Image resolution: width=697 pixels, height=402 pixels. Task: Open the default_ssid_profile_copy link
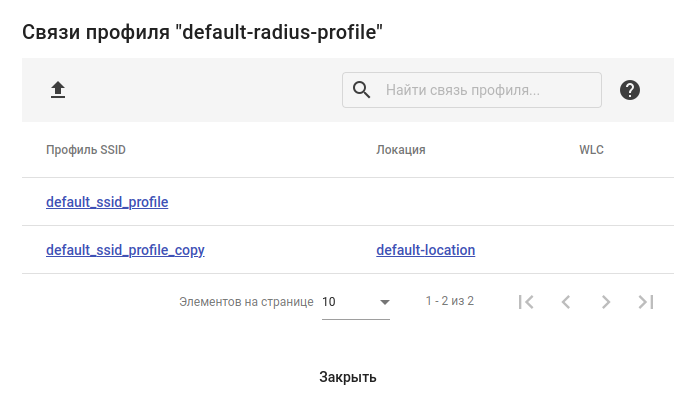coord(125,250)
